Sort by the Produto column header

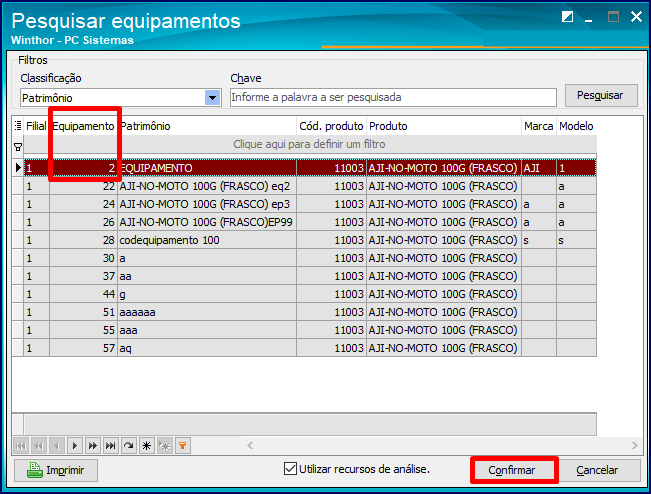[444, 126]
